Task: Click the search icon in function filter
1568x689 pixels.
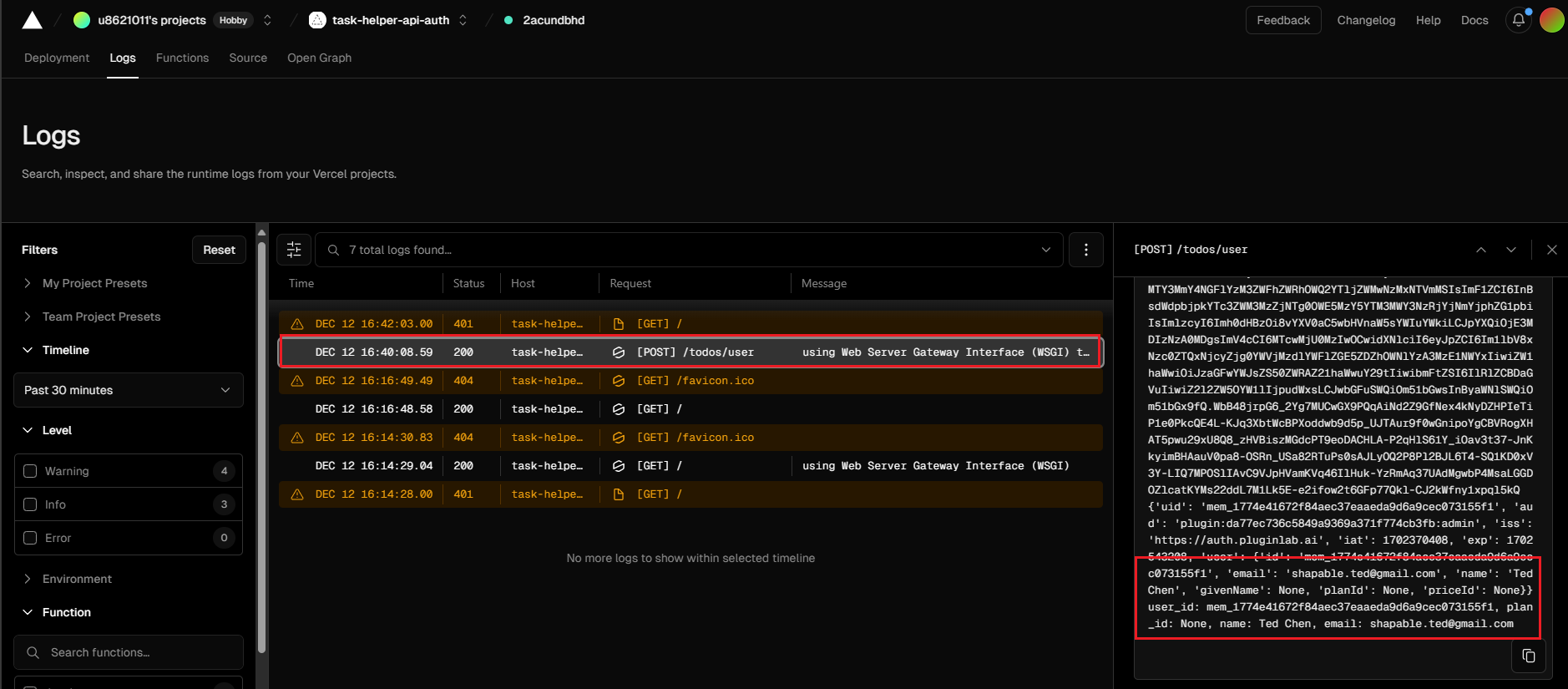Action: (33, 652)
